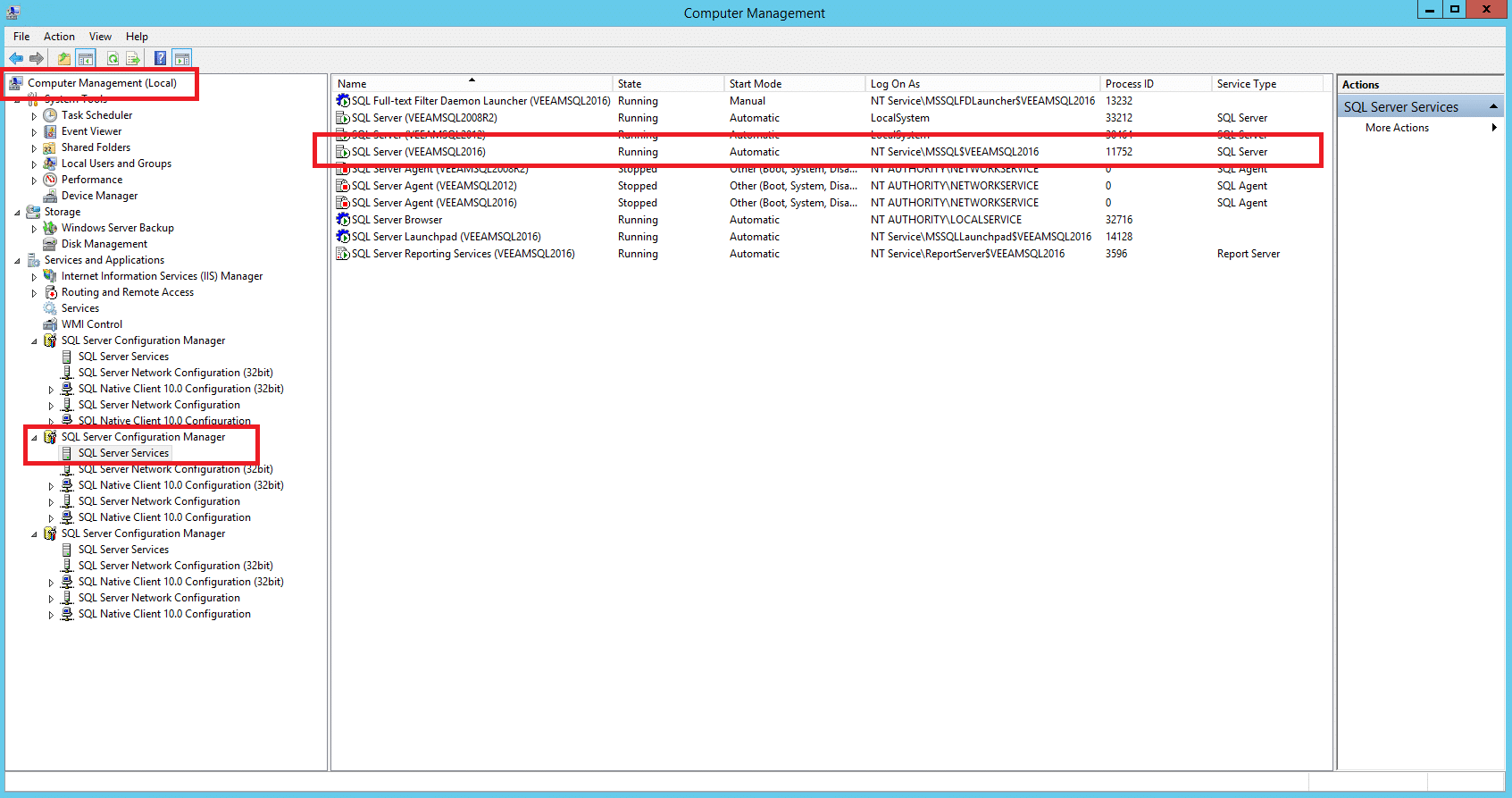The height and width of the screenshot is (798, 1512).
Task: Click the NT Service\MSSQL$VEEAMSQL2016 log-on cell
Action: coord(955,152)
